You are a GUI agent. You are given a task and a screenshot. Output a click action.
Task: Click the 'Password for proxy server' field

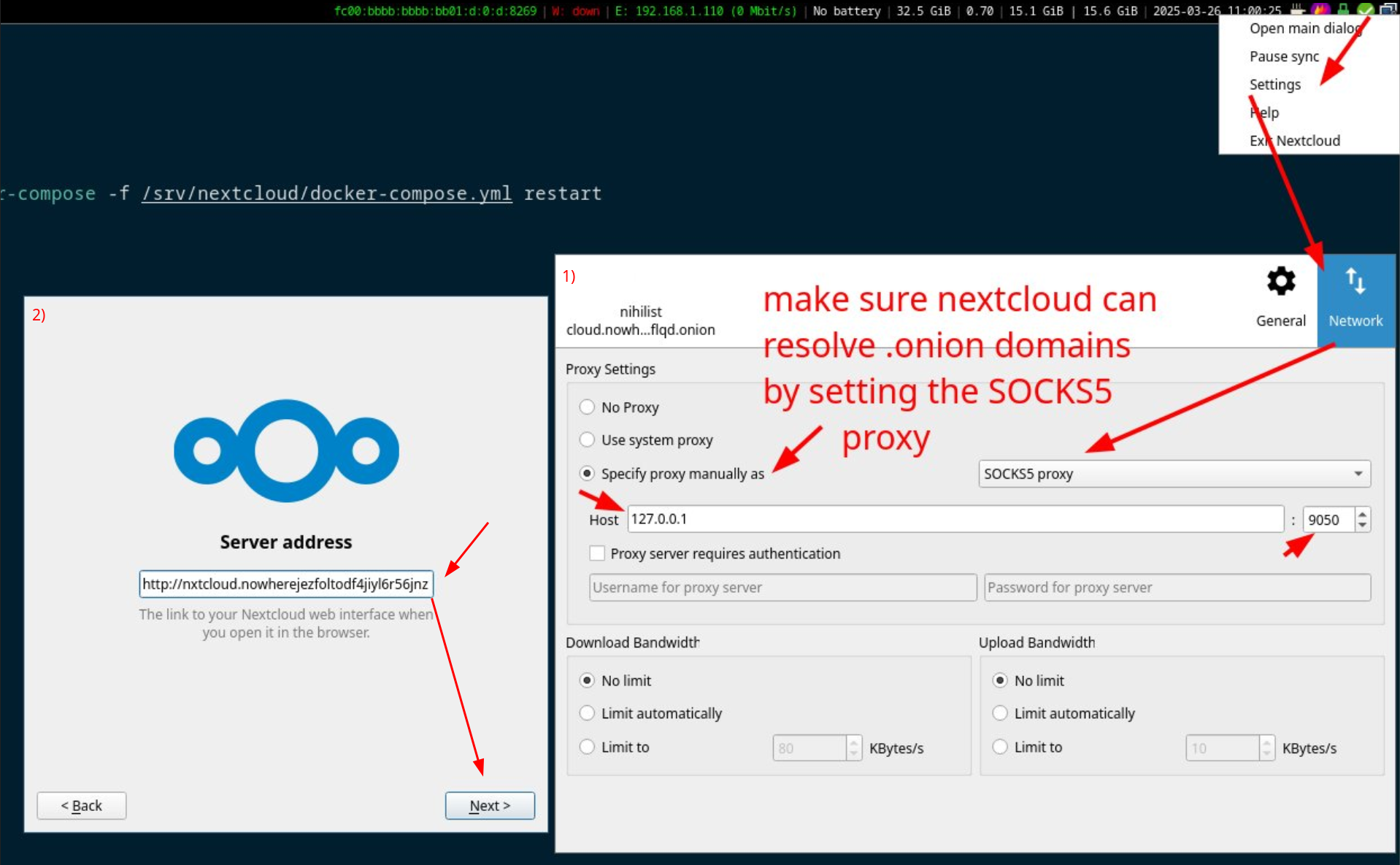(1177, 588)
